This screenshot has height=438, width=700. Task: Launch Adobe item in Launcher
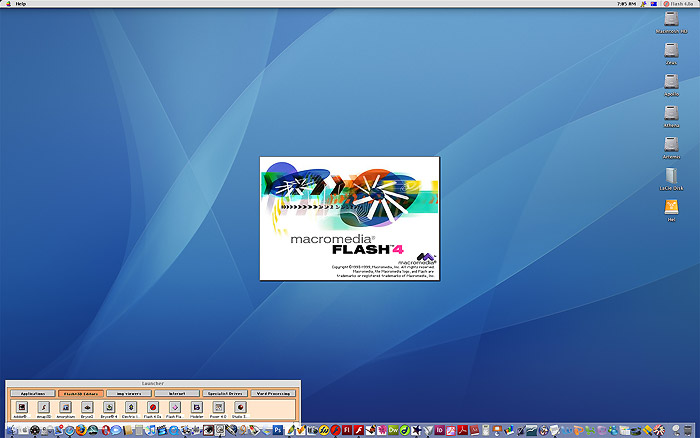point(21,407)
